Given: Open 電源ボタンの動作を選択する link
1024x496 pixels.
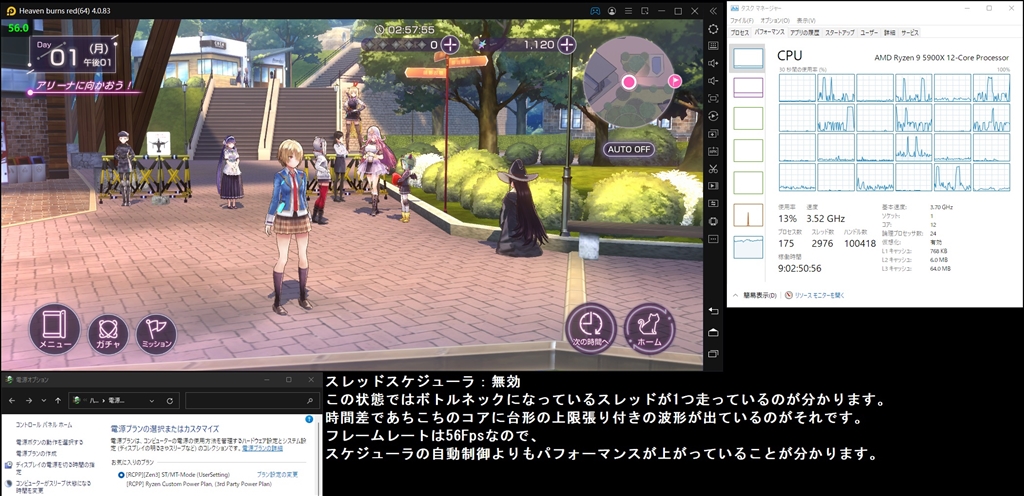Looking at the screenshot, I should coord(50,442).
